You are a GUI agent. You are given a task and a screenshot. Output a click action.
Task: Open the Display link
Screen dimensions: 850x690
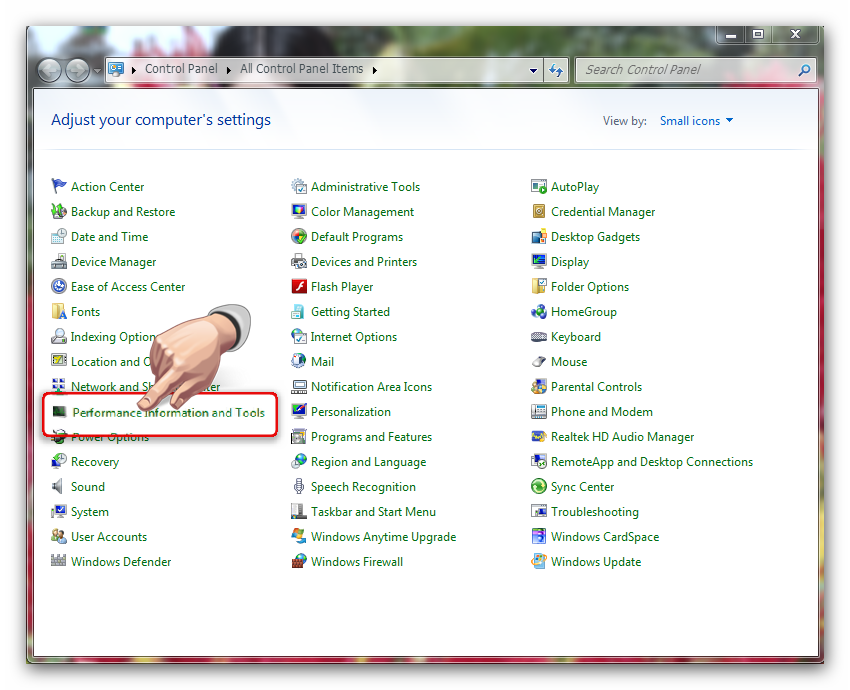point(570,262)
